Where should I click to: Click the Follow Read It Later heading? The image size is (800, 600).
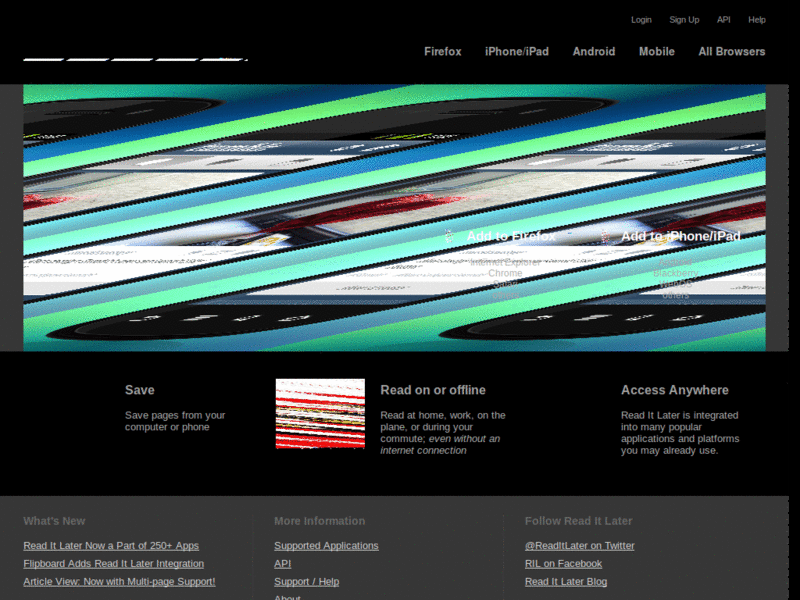[579, 521]
